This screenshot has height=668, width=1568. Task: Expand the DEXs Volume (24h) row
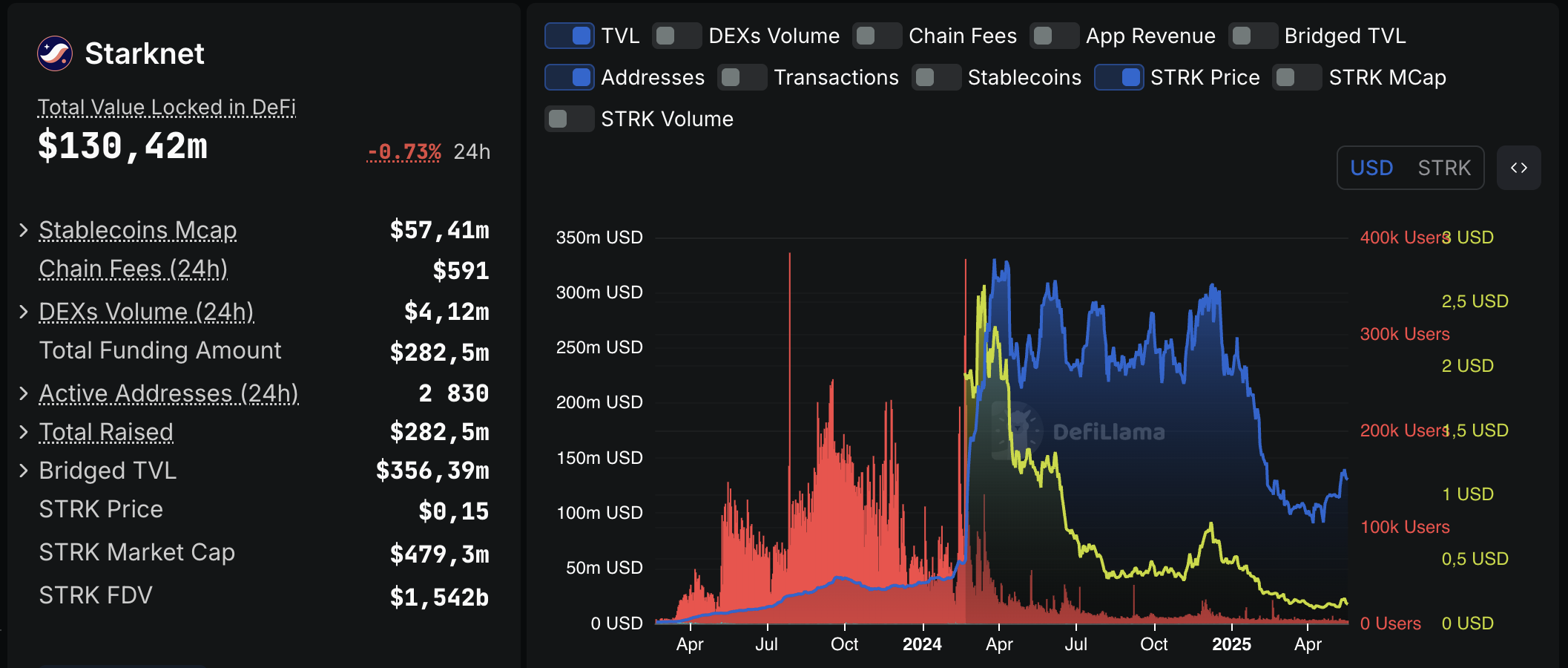click(24, 312)
